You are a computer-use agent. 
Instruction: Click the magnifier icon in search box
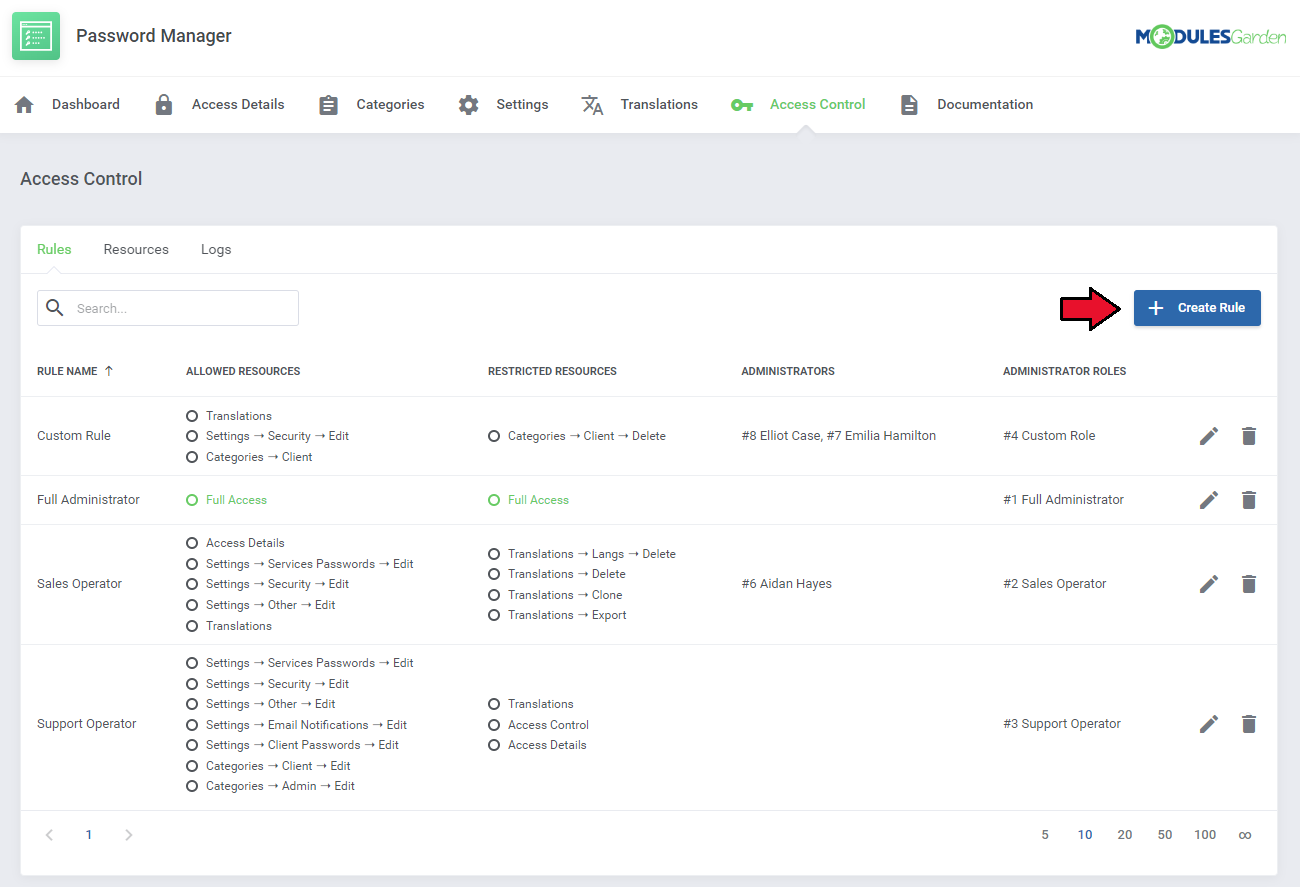[x=55, y=308]
